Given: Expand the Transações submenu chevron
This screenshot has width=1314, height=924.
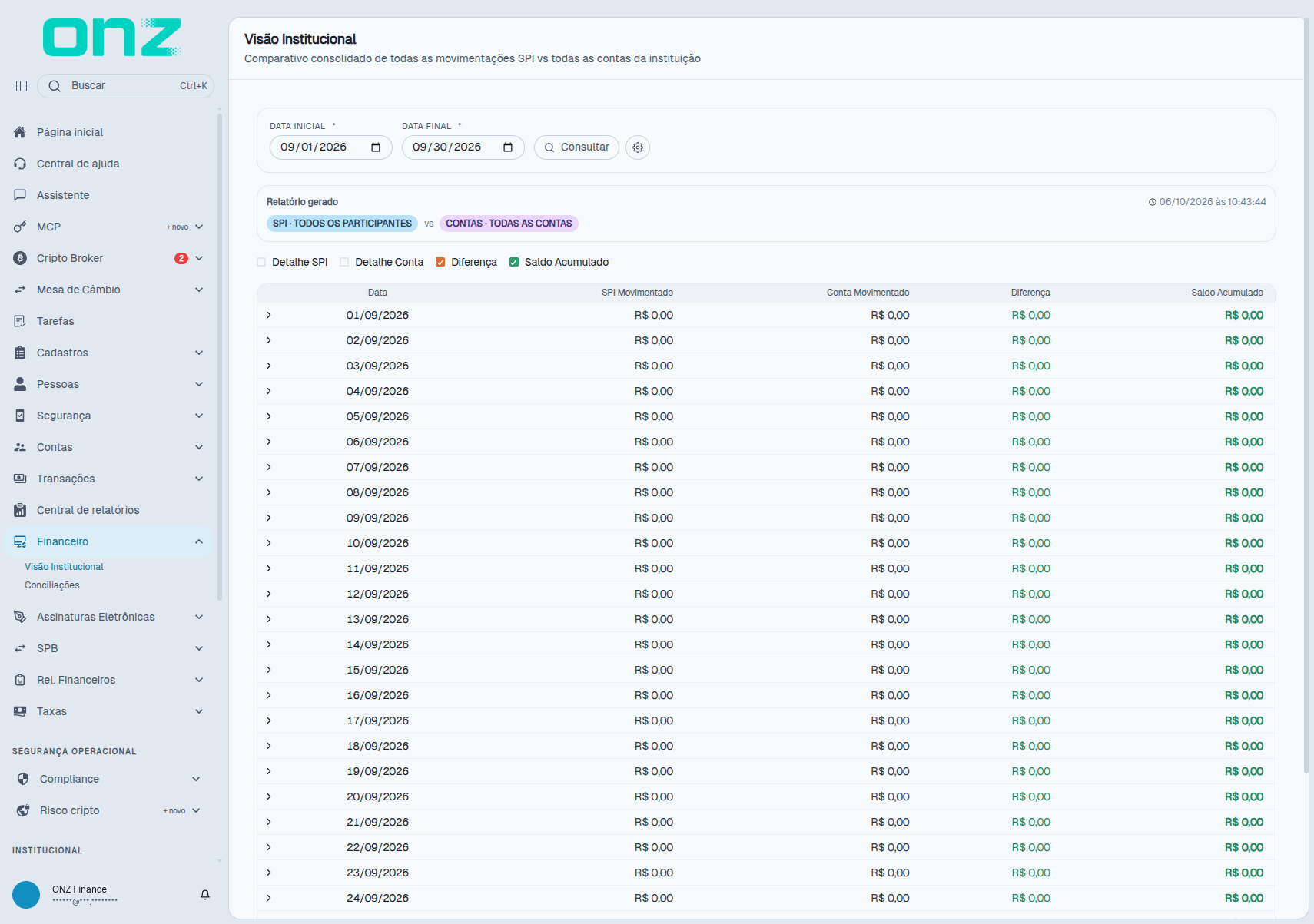Looking at the screenshot, I should [x=199, y=479].
